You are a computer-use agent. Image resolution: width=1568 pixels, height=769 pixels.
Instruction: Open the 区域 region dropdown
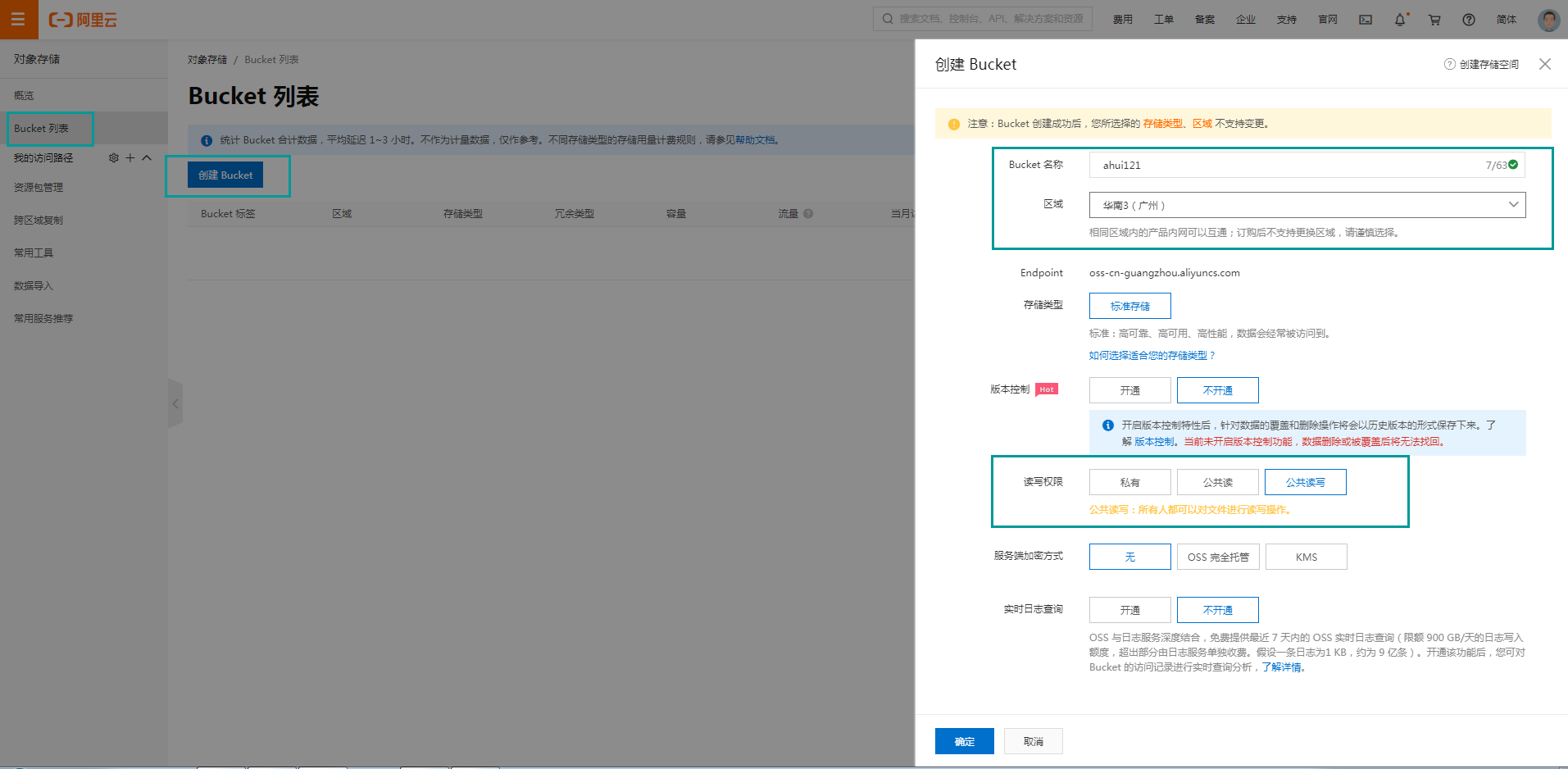click(x=1307, y=205)
